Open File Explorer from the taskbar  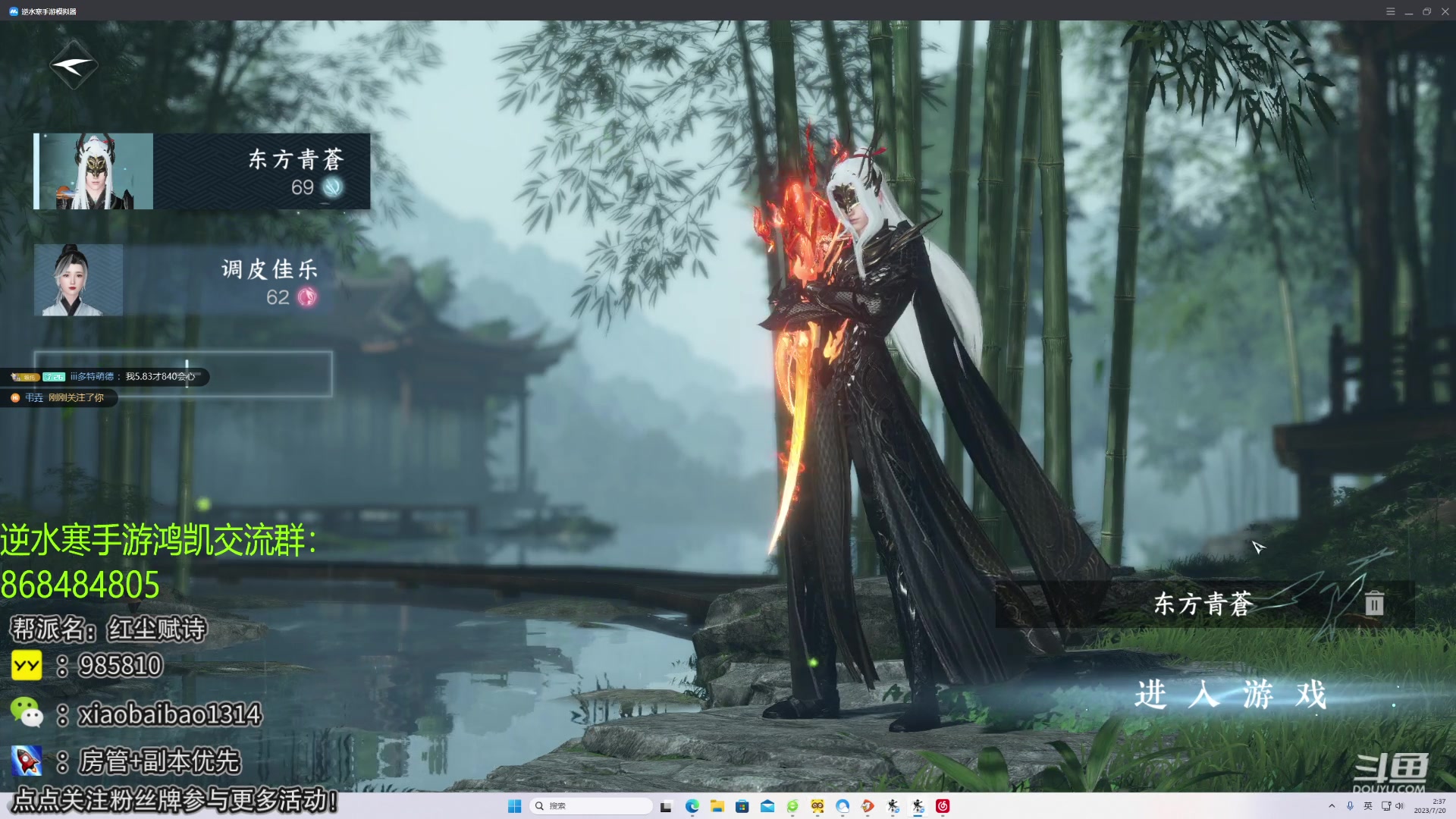(717, 806)
